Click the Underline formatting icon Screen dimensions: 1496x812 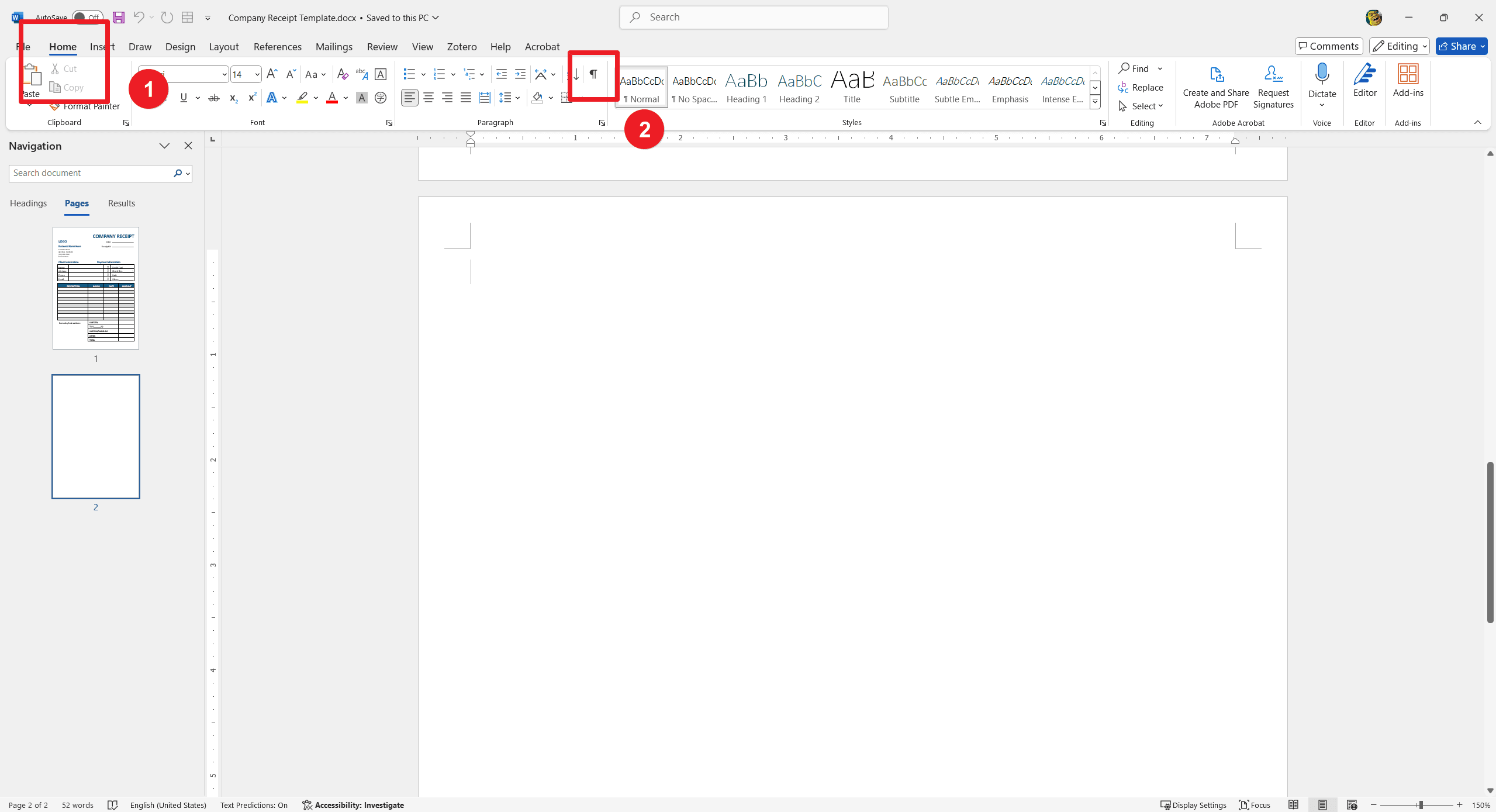(x=183, y=97)
